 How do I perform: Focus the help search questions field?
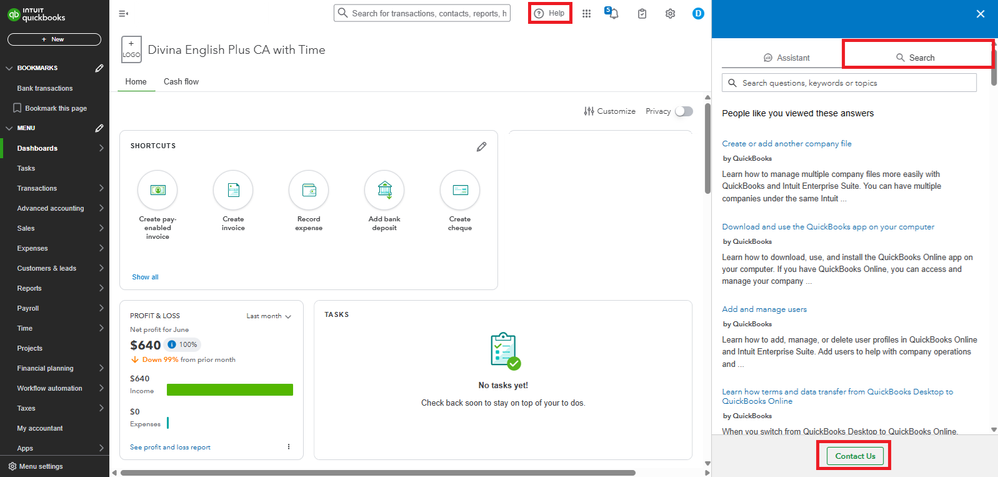[x=849, y=83]
